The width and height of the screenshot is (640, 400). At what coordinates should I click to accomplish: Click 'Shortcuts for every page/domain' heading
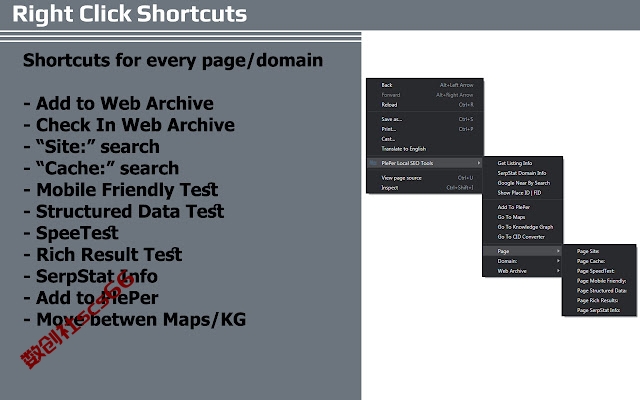tap(173, 61)
